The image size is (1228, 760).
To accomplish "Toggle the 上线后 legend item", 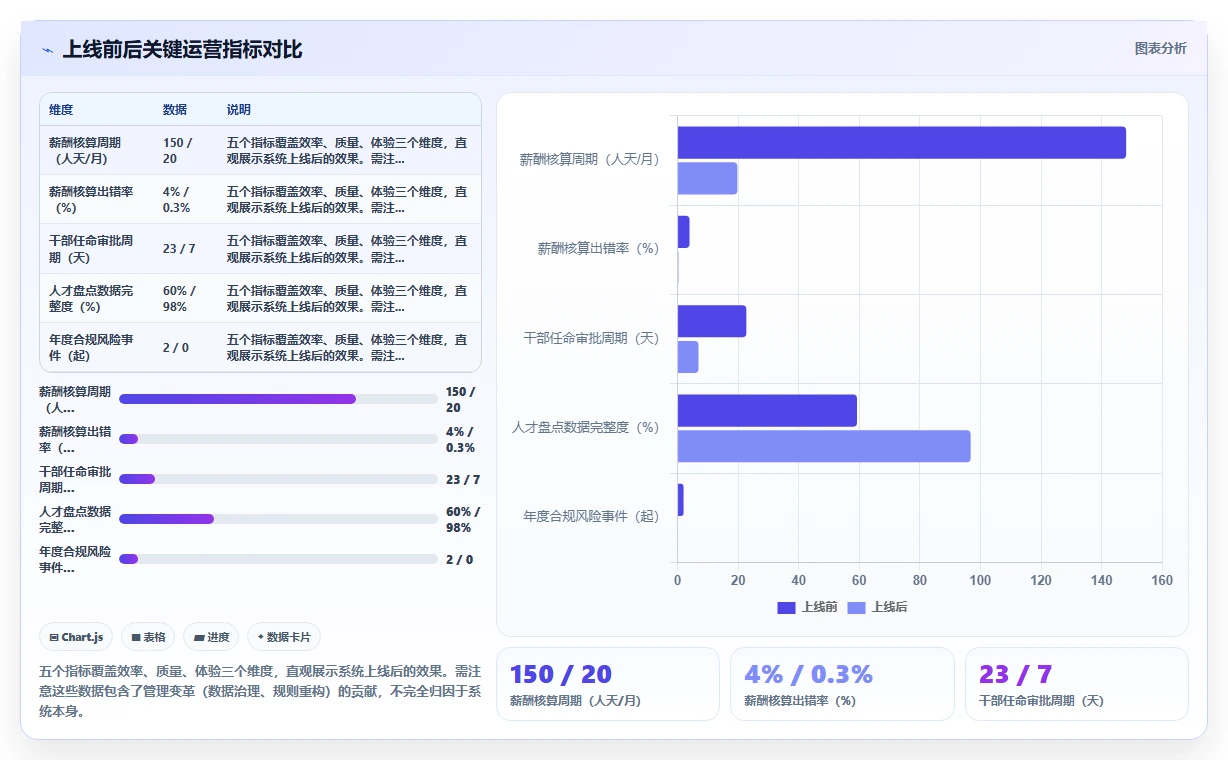I will coord(878,607).
